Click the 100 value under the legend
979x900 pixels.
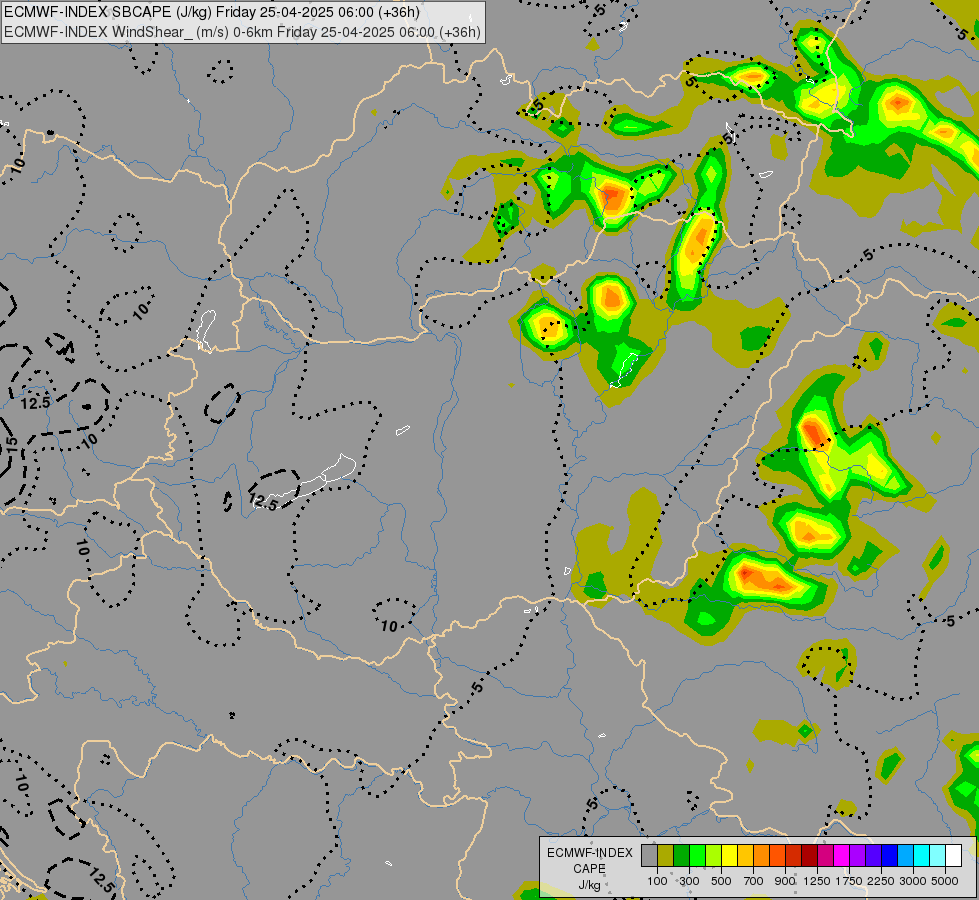point(657,881)
